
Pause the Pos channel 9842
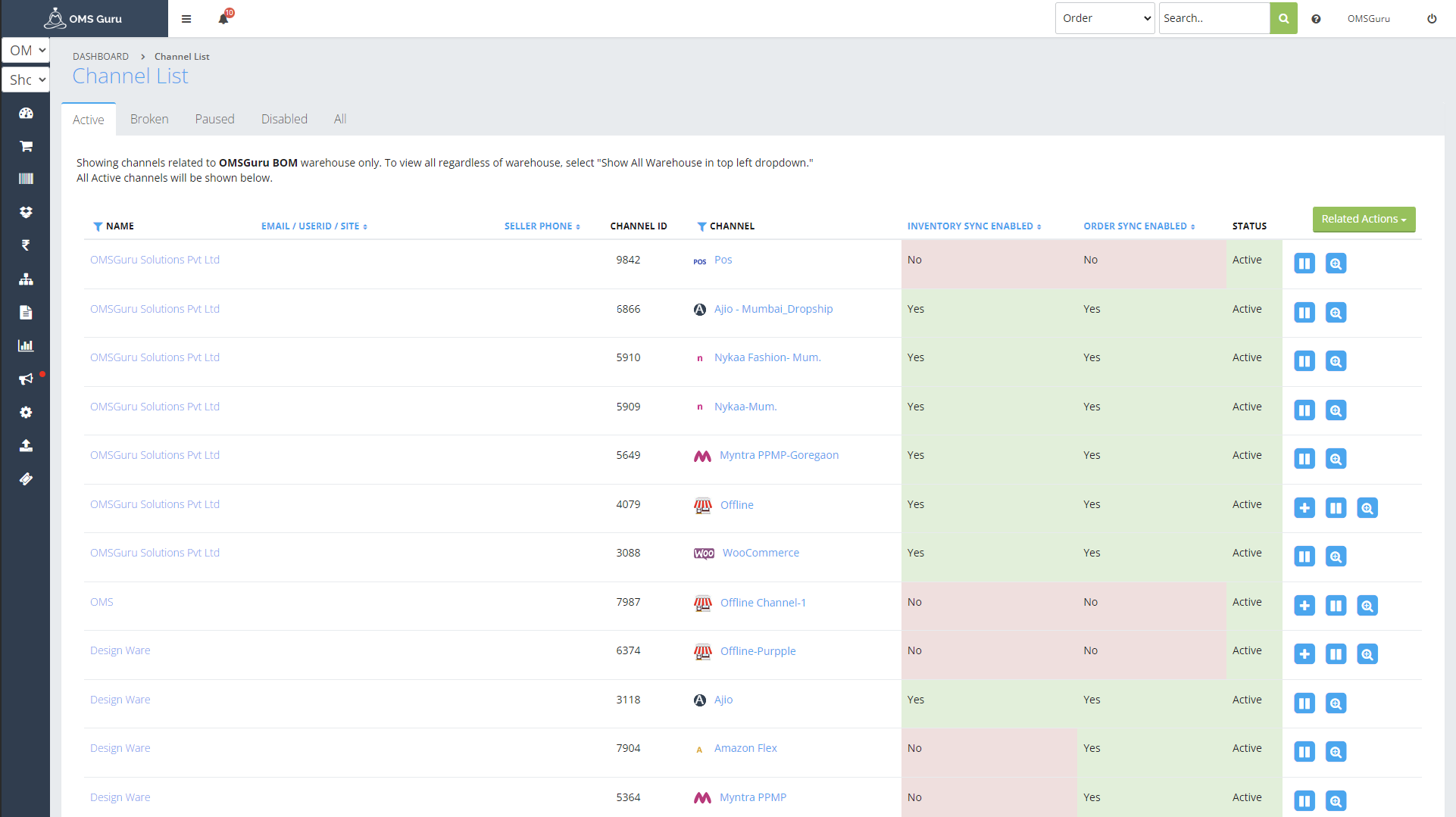pos(1304,263)
